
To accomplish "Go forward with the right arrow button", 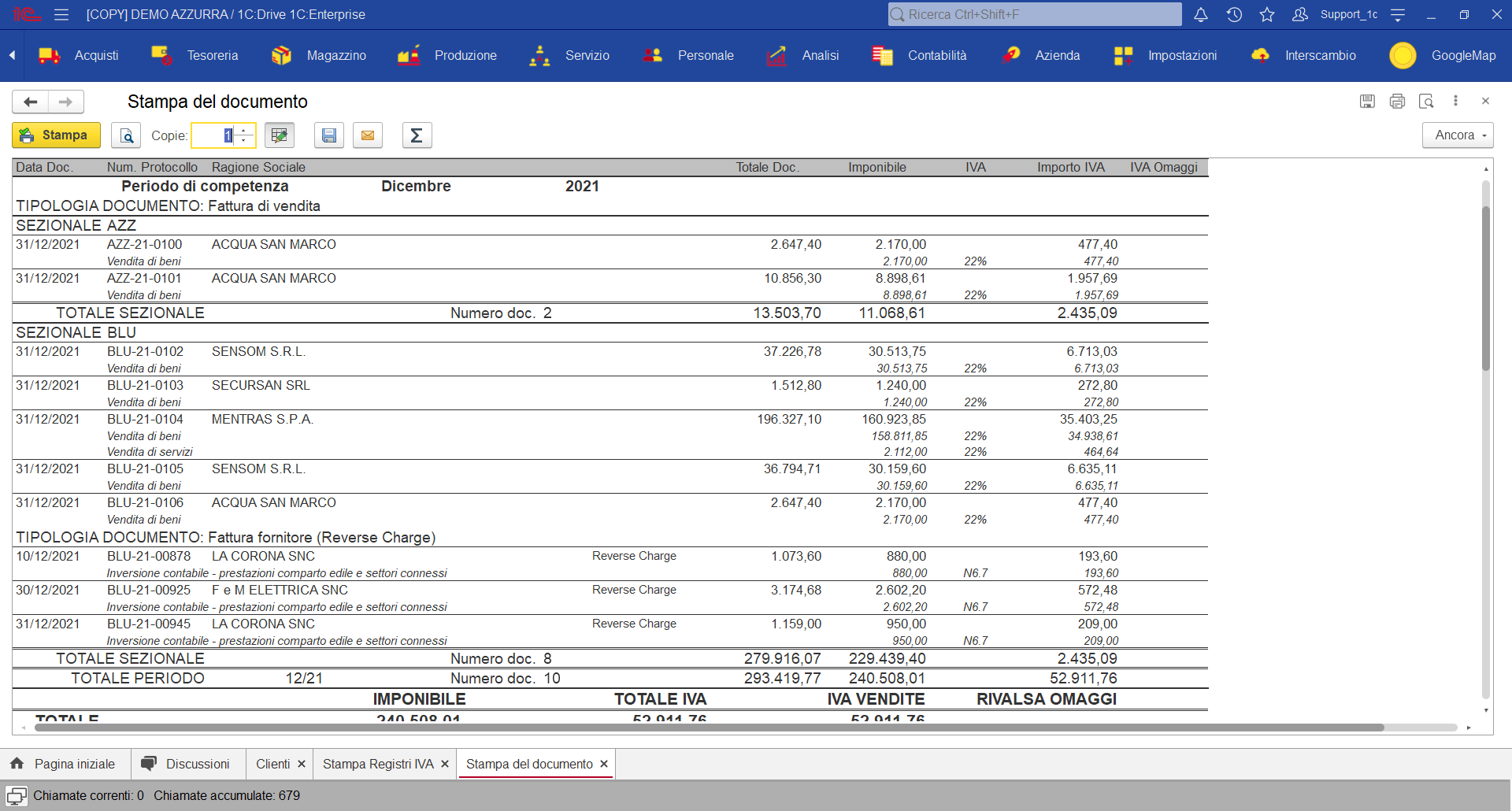I will (x=66, y=102).
